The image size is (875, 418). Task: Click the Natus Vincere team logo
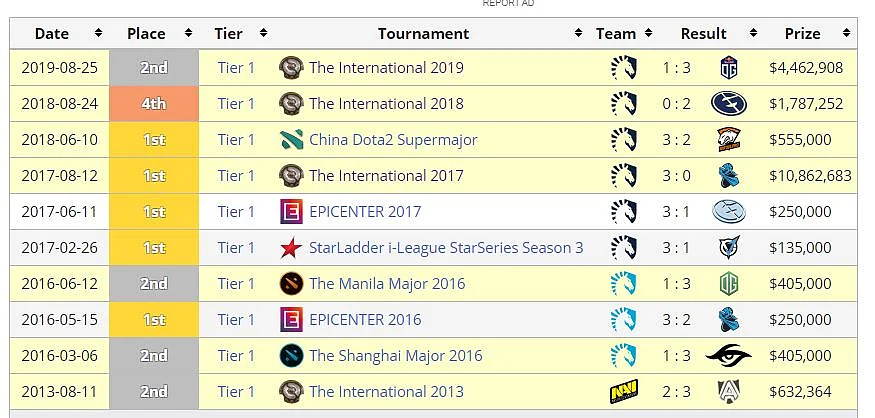(624, 391)
